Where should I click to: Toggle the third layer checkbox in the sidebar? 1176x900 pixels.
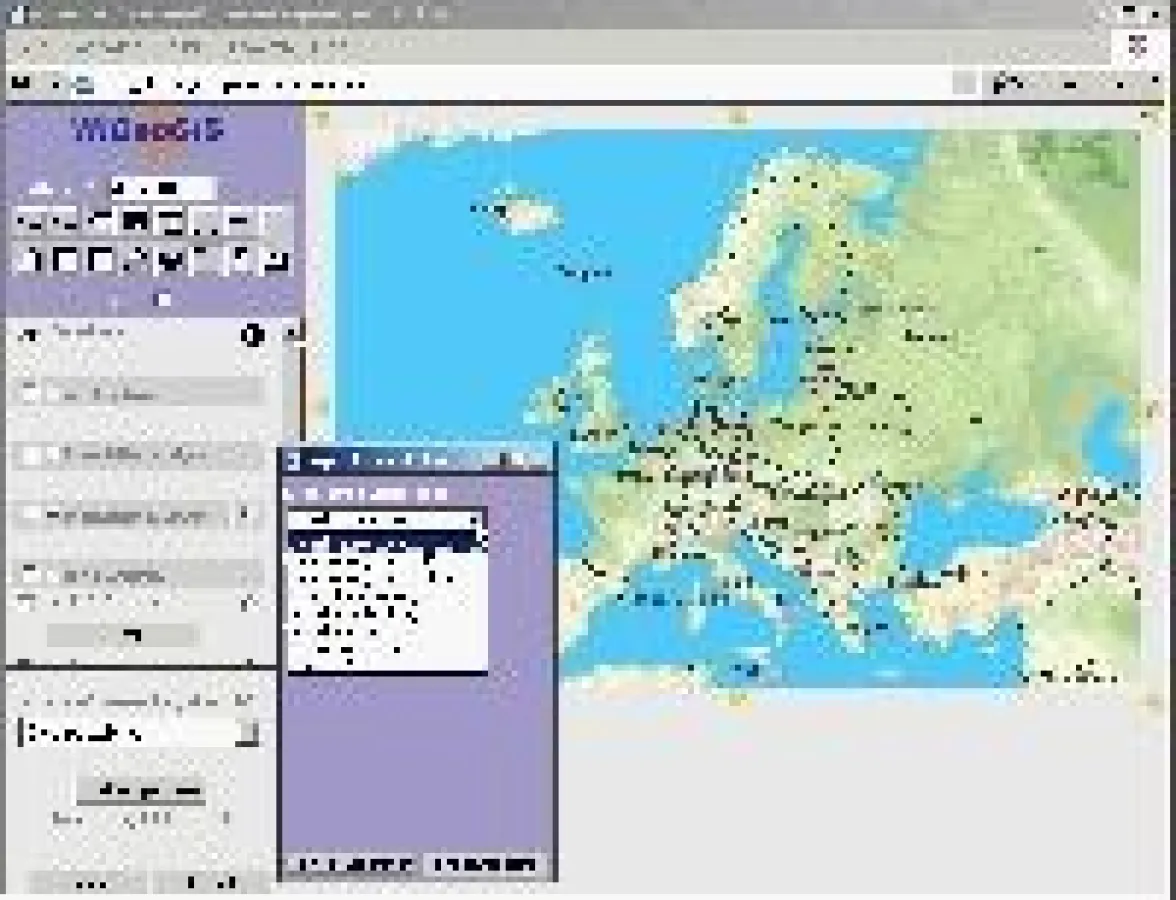point(30,515)
